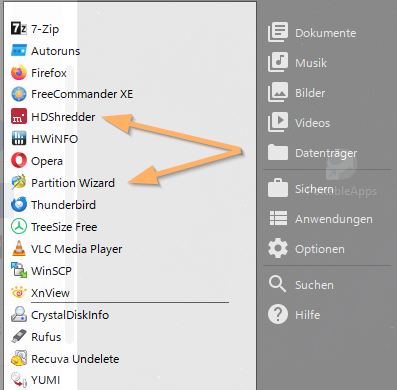Launch TreeSize Free icon
The image size is (397, 390).
pyautogui.click(x=19, y=226)
